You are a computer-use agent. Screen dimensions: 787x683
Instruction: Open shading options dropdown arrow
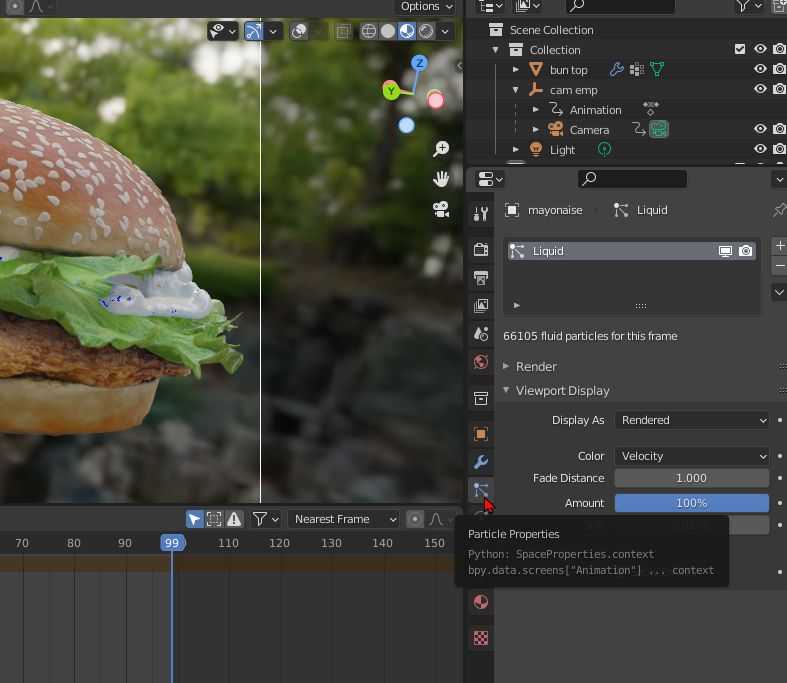[445, 31]
